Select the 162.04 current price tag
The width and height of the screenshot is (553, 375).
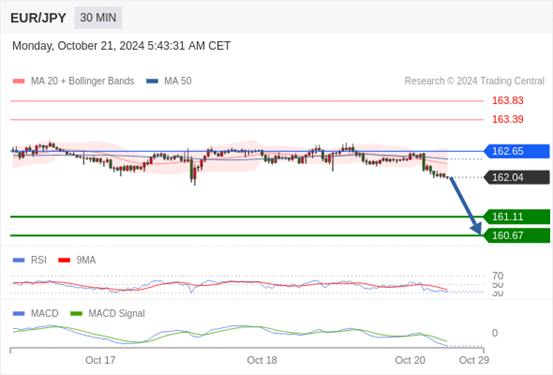517,177
